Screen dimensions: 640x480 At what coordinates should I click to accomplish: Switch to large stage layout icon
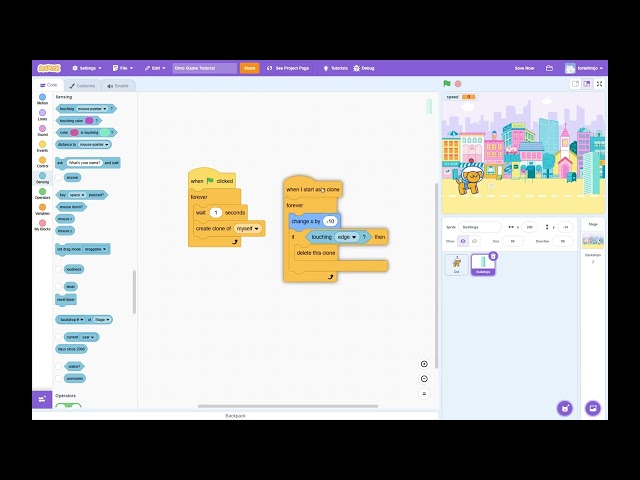point(587,84)
